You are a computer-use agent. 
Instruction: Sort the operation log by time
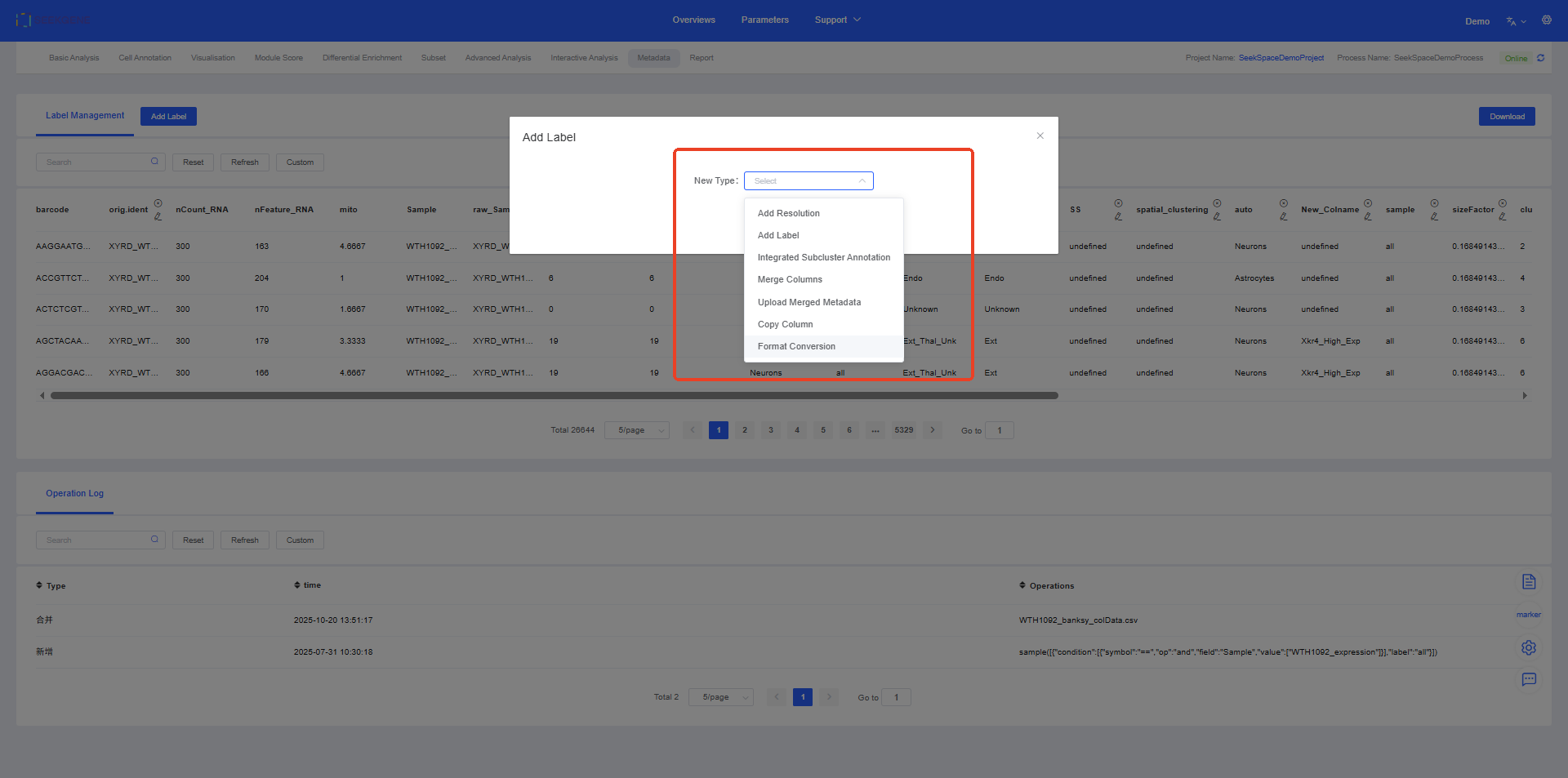coord(297,585)
